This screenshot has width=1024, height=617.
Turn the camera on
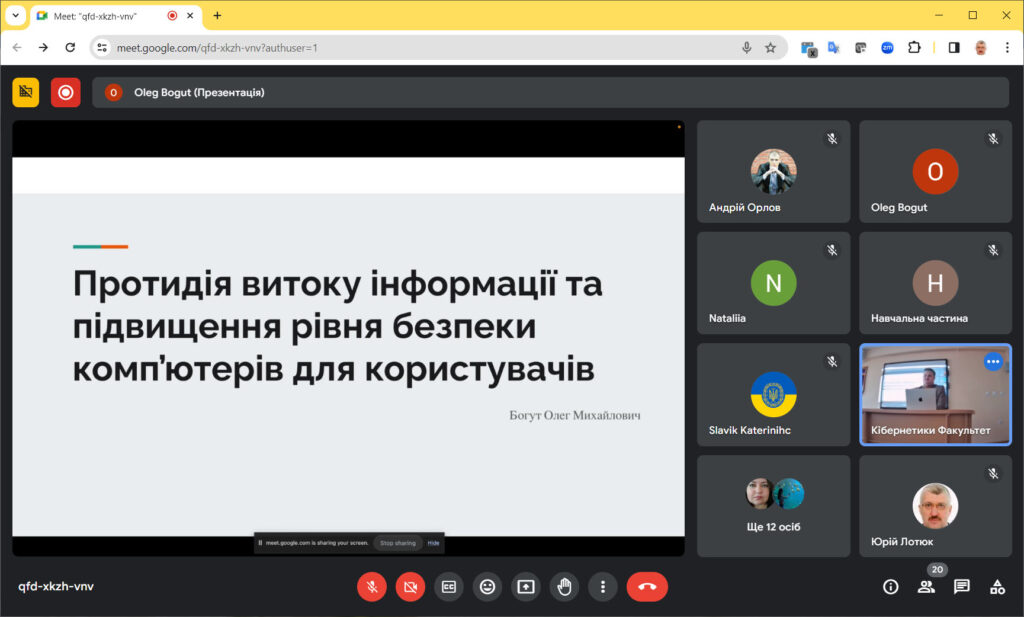(410, 587)
